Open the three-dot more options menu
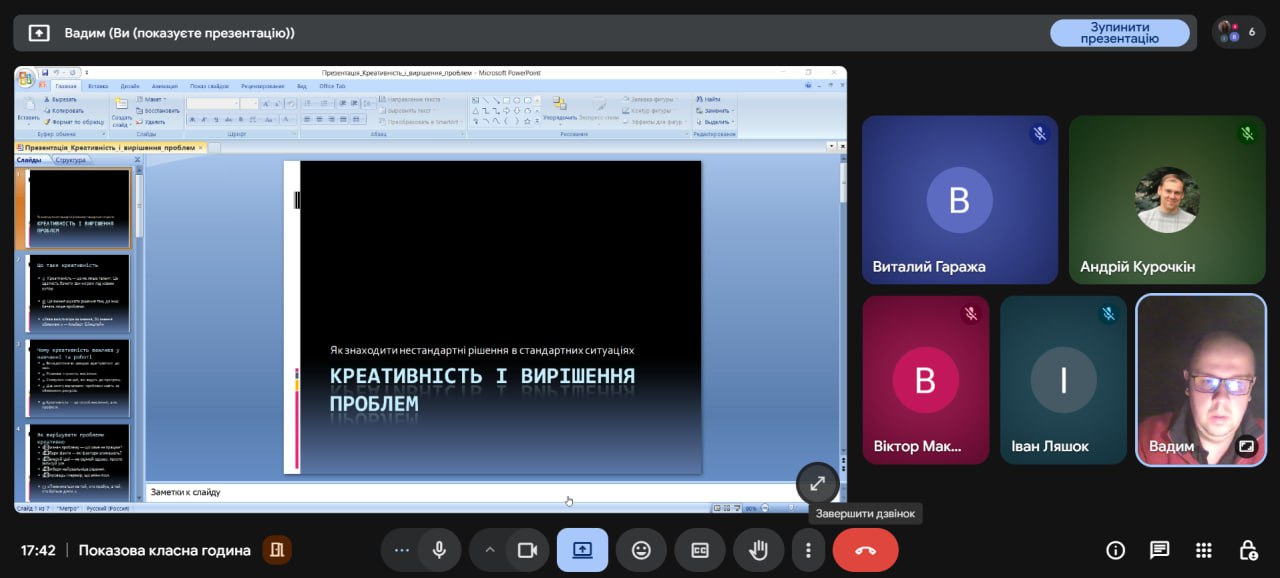The height and width of the screenshot is (578, 1280). pos(808,550)
